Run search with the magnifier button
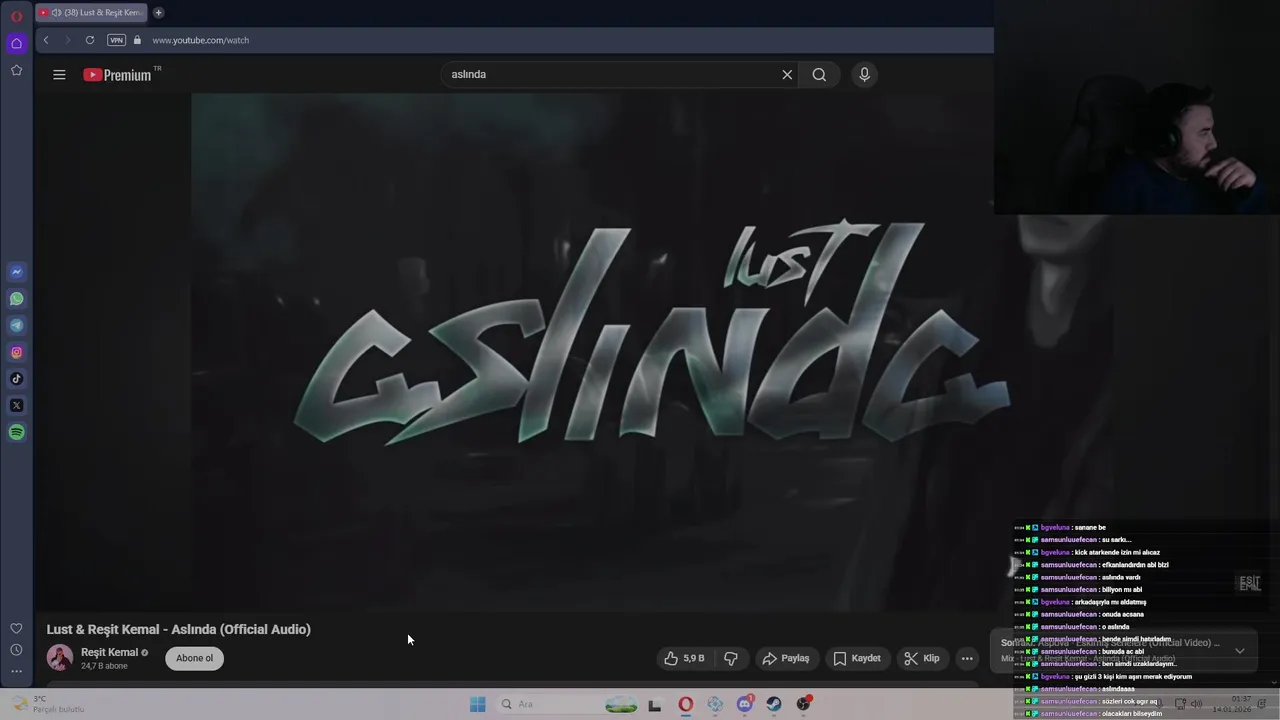Viewport: 1280px width, 720px height. (x=819, y=75)
